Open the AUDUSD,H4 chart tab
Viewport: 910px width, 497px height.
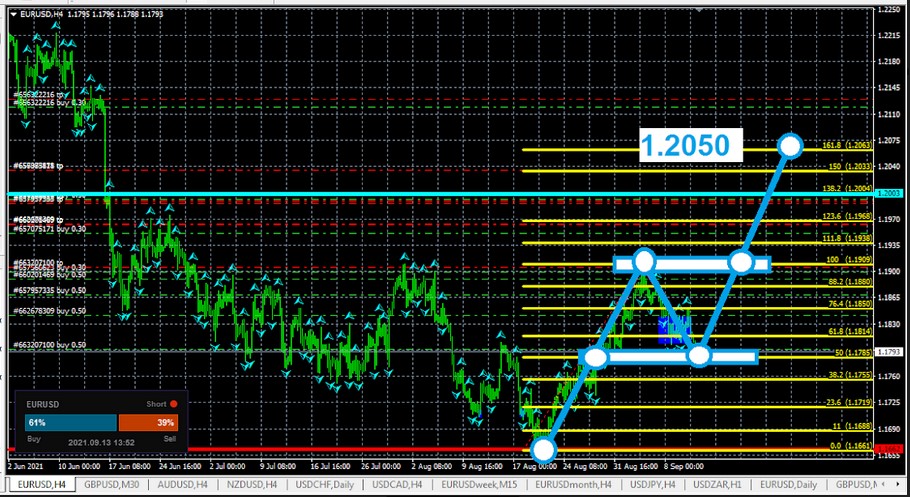181,485
